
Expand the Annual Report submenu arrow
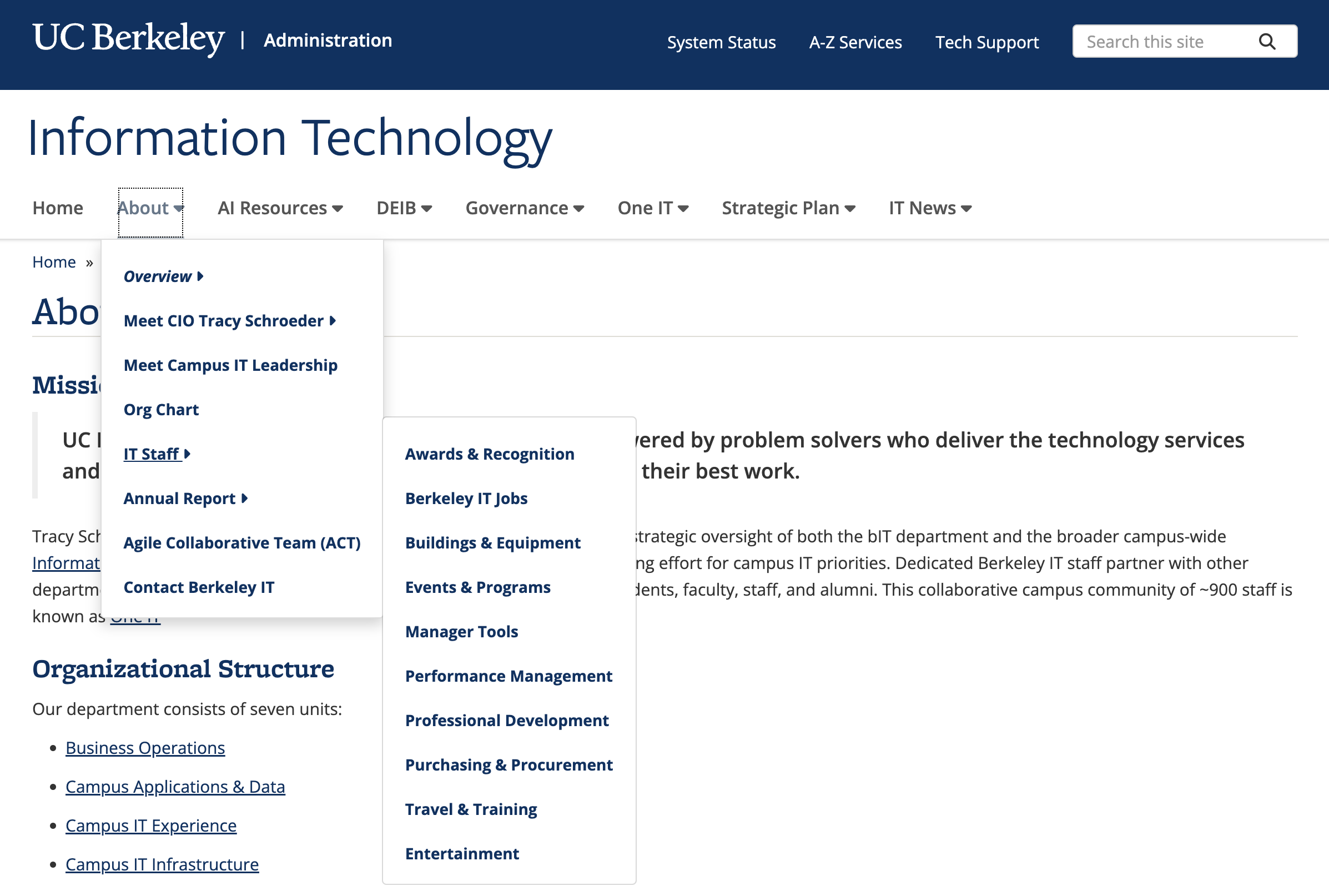(x=245, y=499)
